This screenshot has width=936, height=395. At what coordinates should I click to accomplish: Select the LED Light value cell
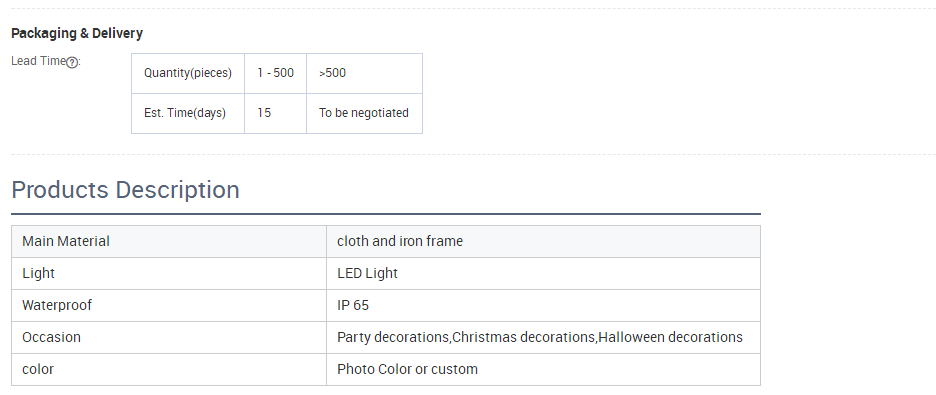point(543,274)
